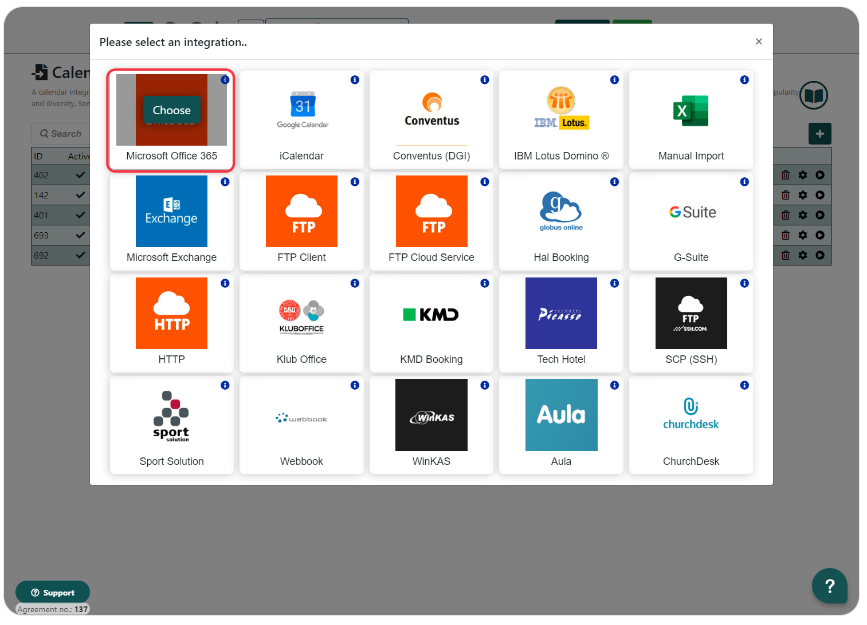Image resolution: width=867 pixels, height=625 pixels.
Task: Open info icon on iCalendar tile
Action: [354, 80]
